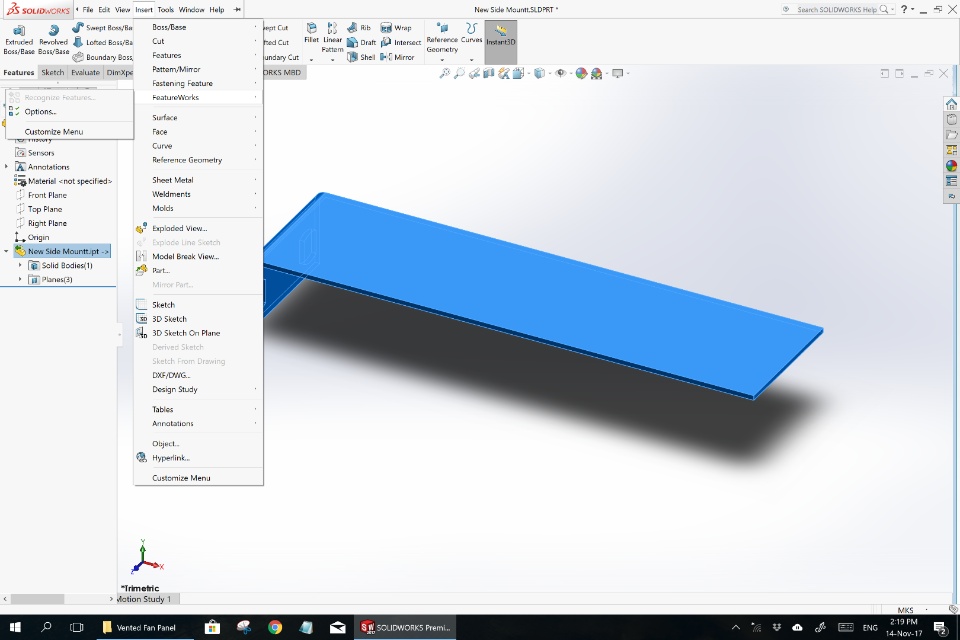Image resolution: width=960 pixels, height=640 pixels.
Task: Select the Boundary Boss/Base tool
Action: pos(102,57)
